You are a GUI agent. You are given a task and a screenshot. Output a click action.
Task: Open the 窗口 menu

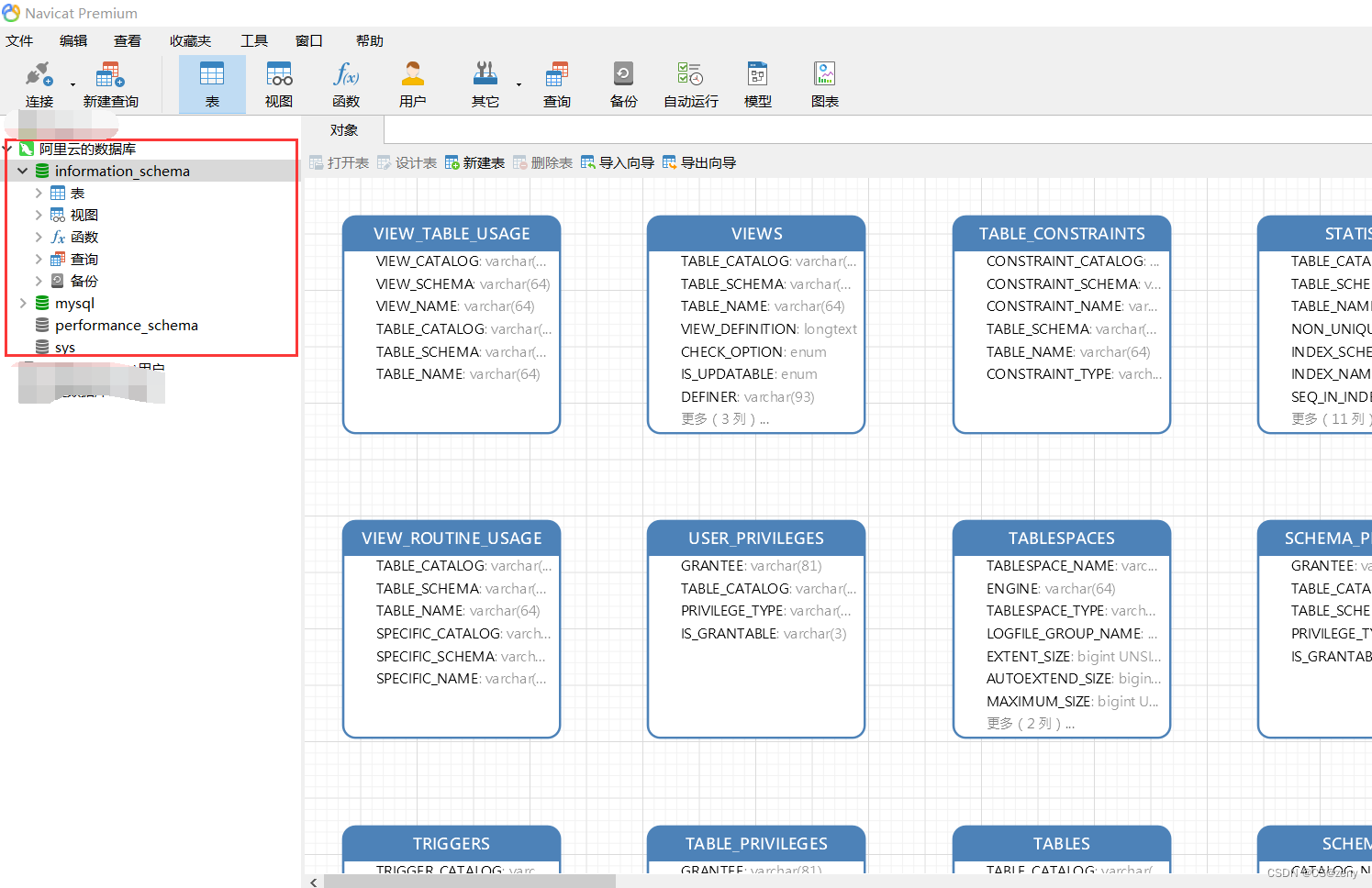coord(309,40)
